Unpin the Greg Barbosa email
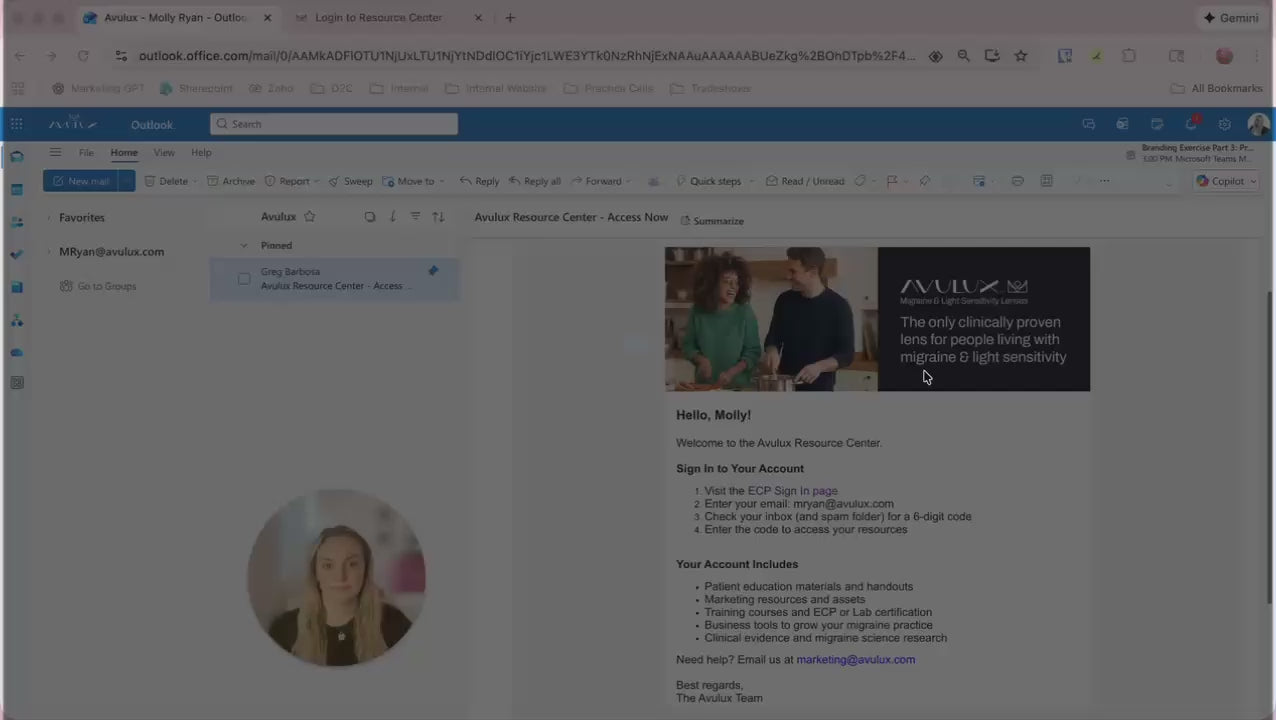The width and height of the screenshot is (1276, 720). (x=433, y=271)
